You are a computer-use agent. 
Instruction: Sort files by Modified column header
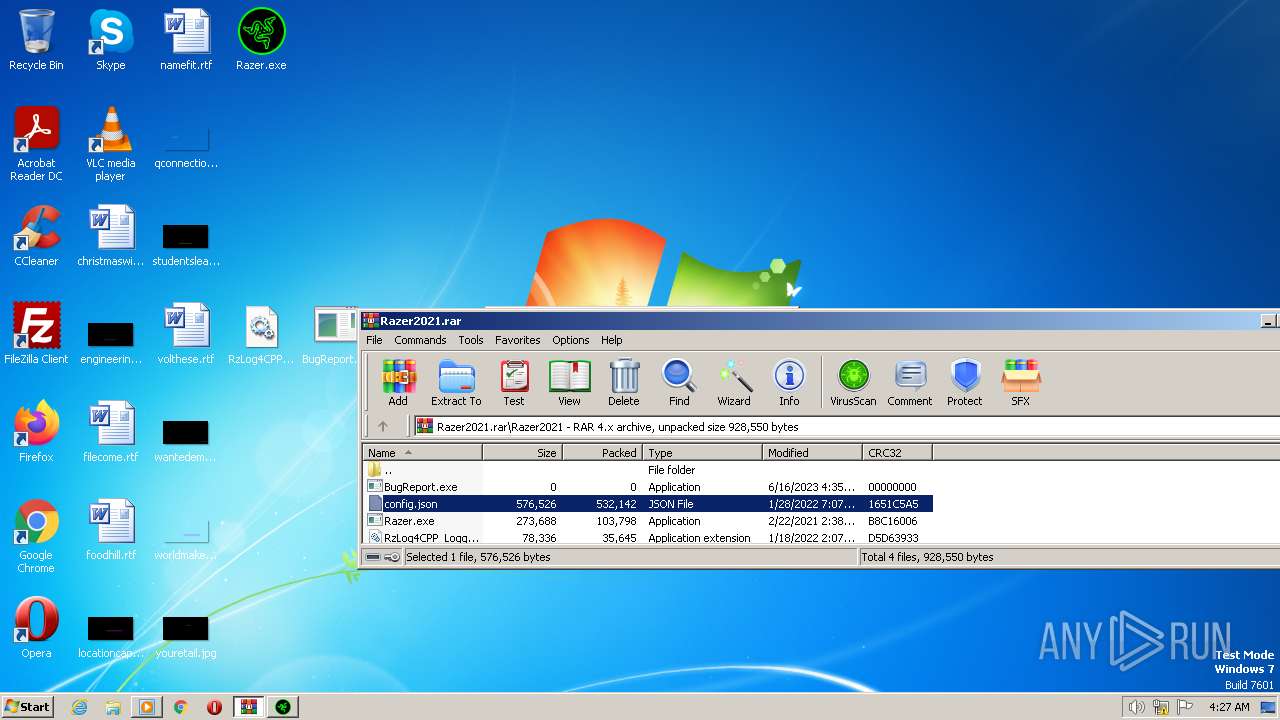tap(813, 453)
